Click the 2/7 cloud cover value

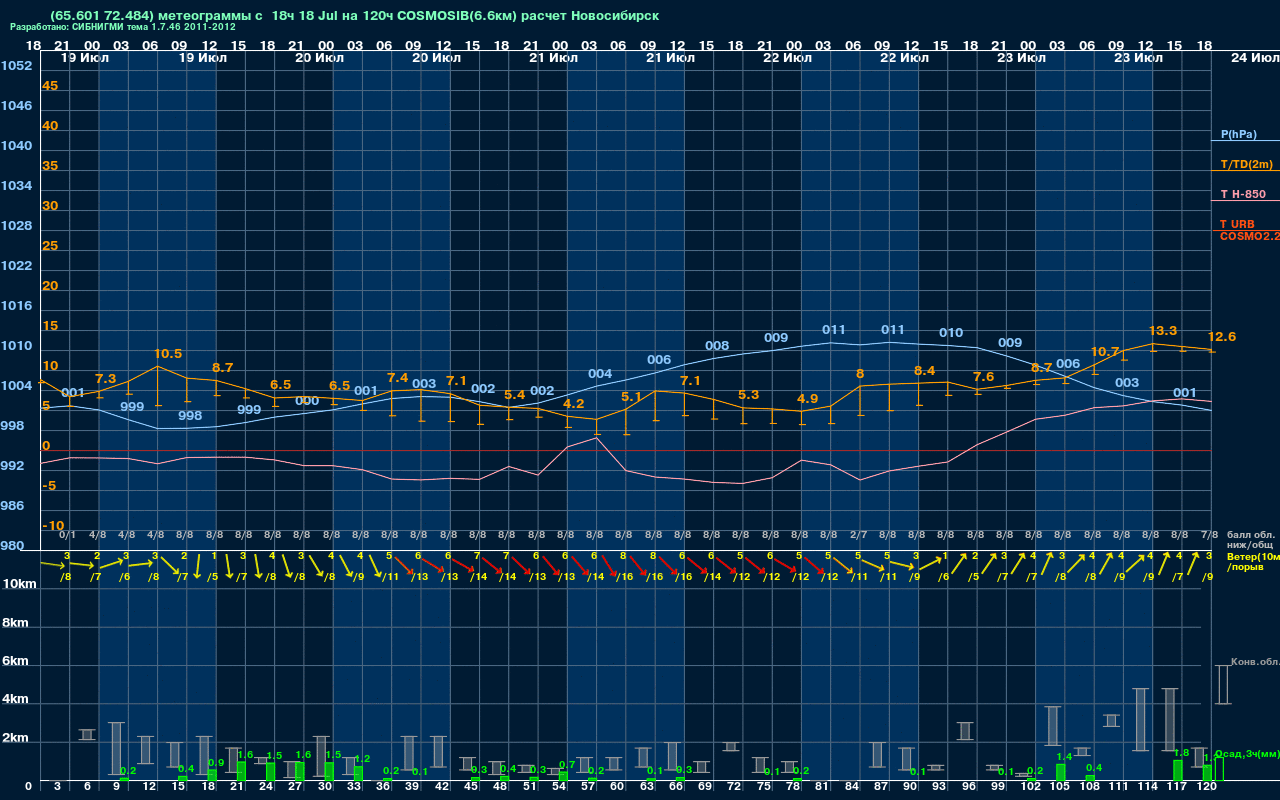tap(858, 535)
